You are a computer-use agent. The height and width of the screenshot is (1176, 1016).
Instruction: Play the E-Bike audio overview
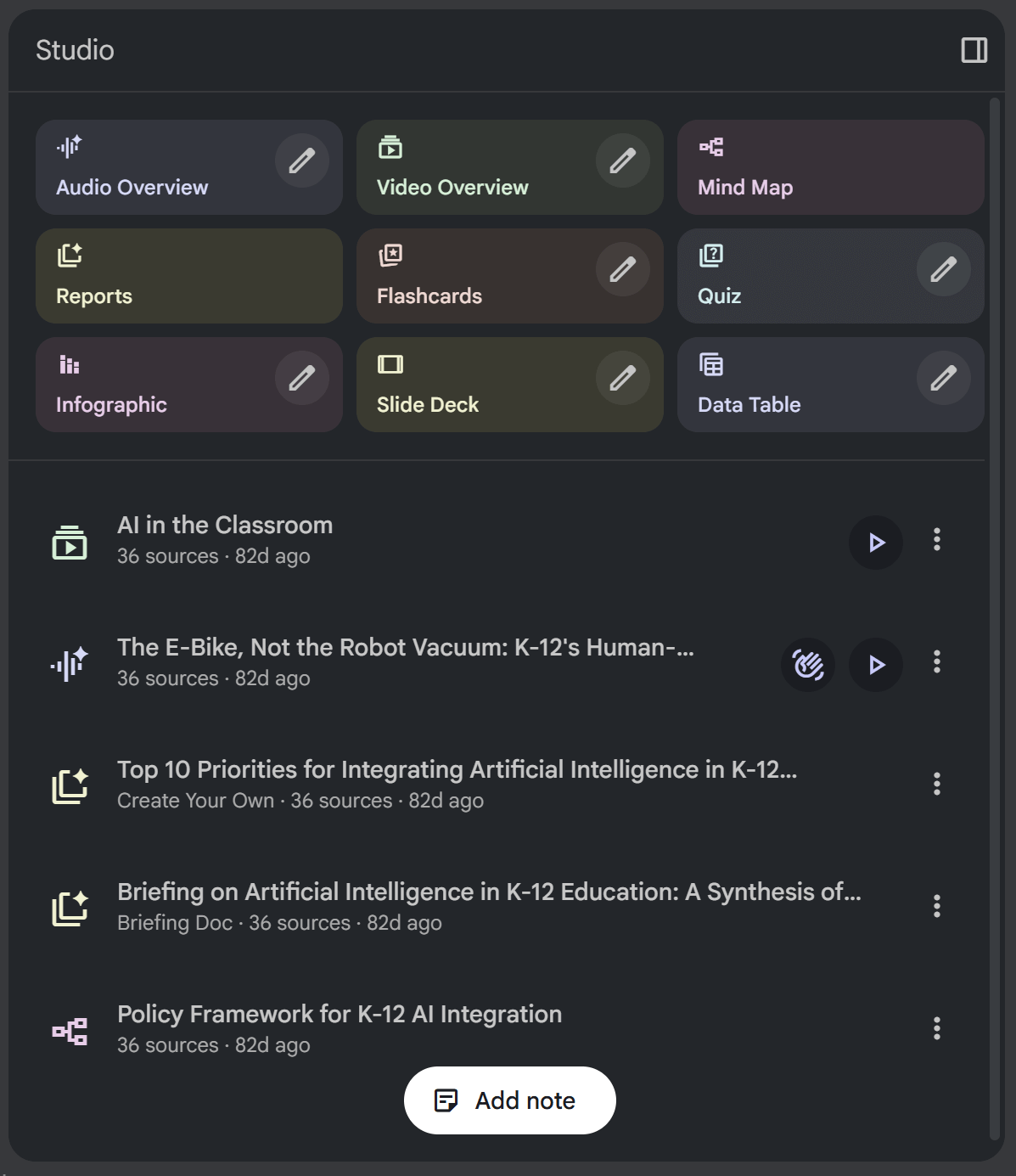875,665
